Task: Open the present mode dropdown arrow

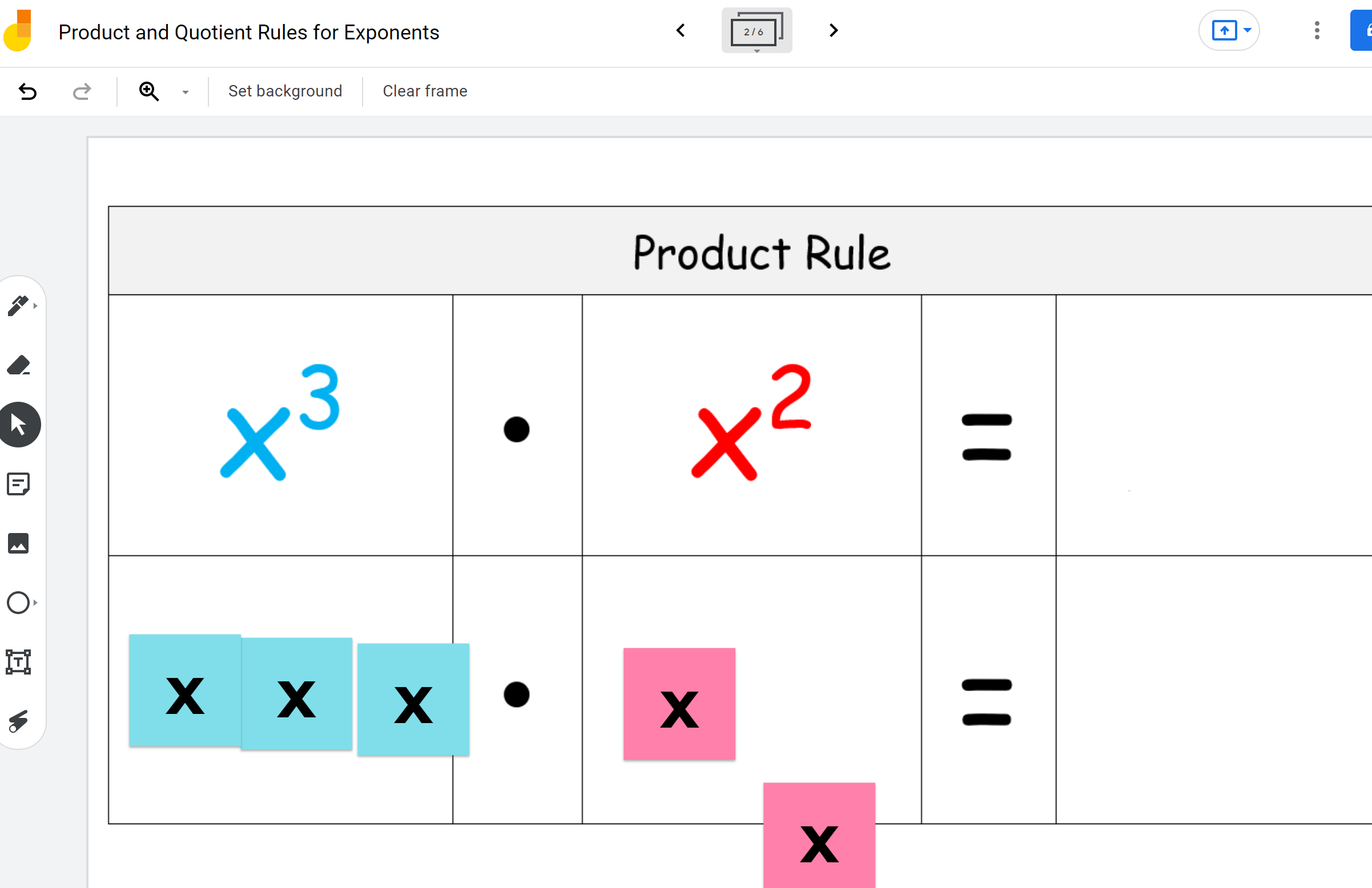Action: click(x=1247, y=30)
